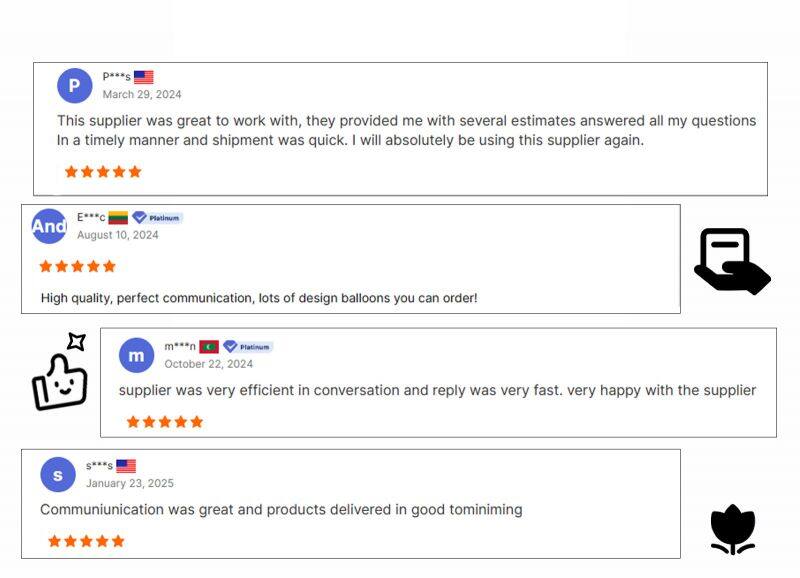Click the five stars in E***c's review
800x578 pixels.
(x=77, y=266)
